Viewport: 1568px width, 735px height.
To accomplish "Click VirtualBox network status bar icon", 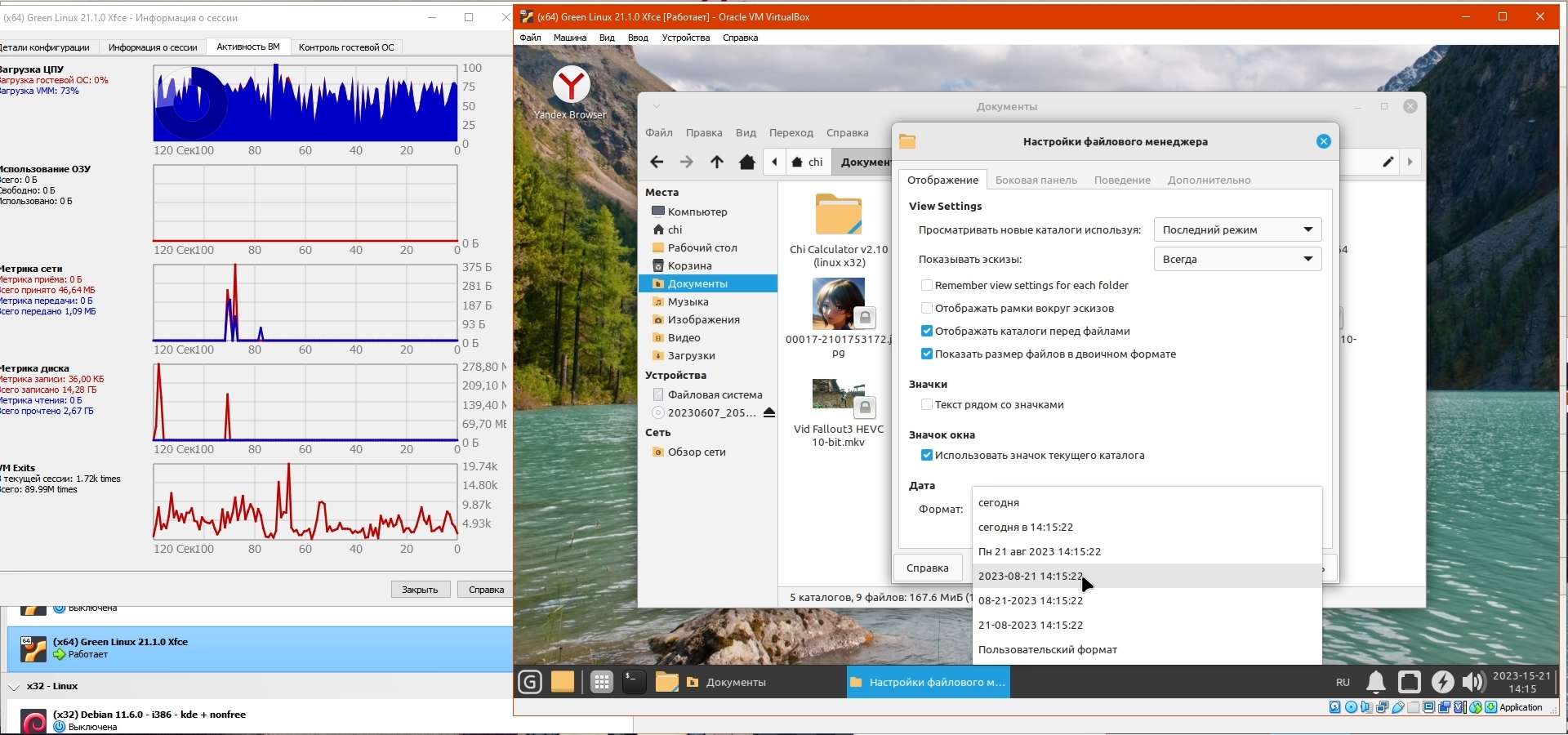I will pyautogui.click(x=1382, y=707).
